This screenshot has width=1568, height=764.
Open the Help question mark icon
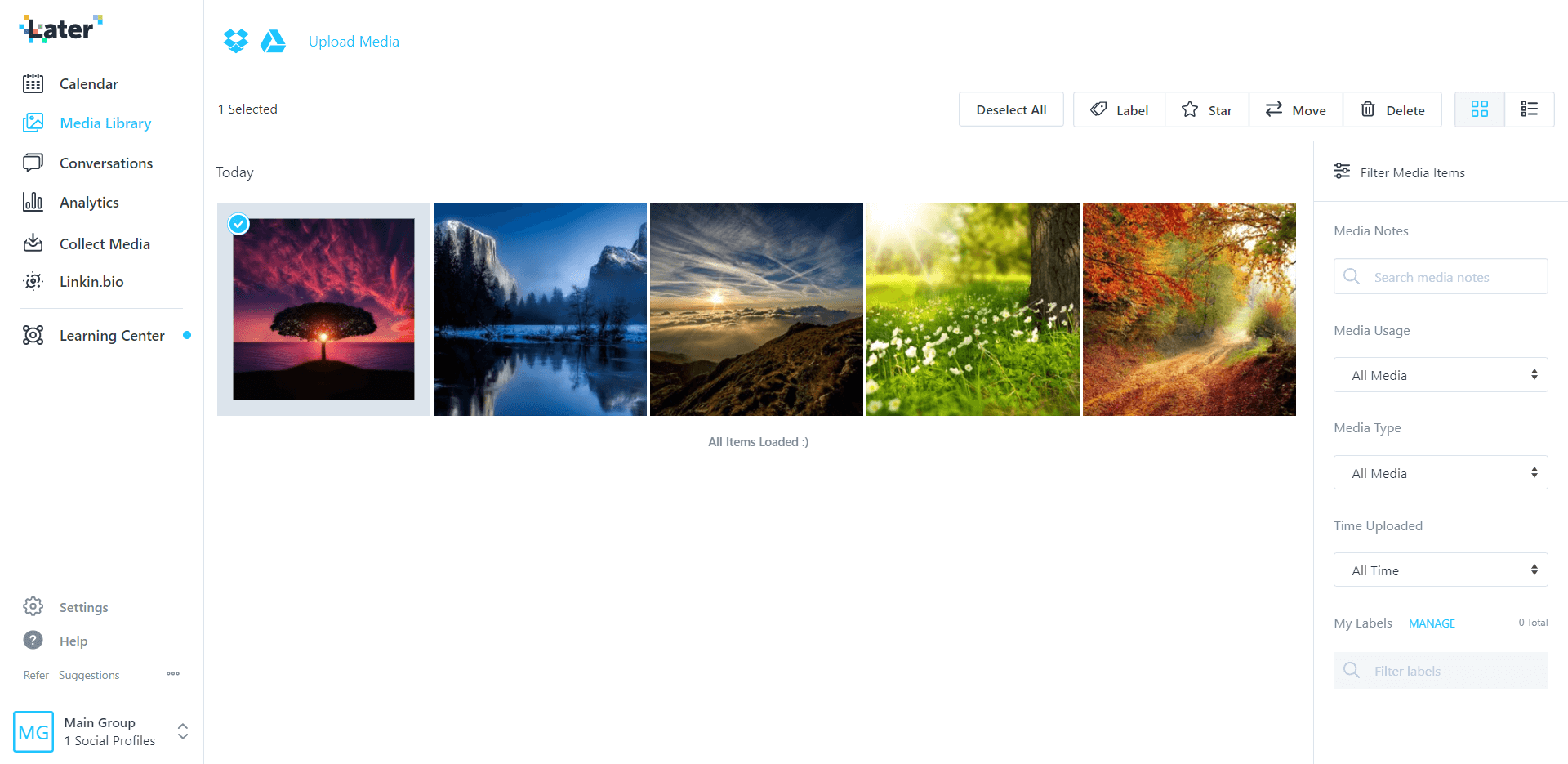click(x=33, y=640)
